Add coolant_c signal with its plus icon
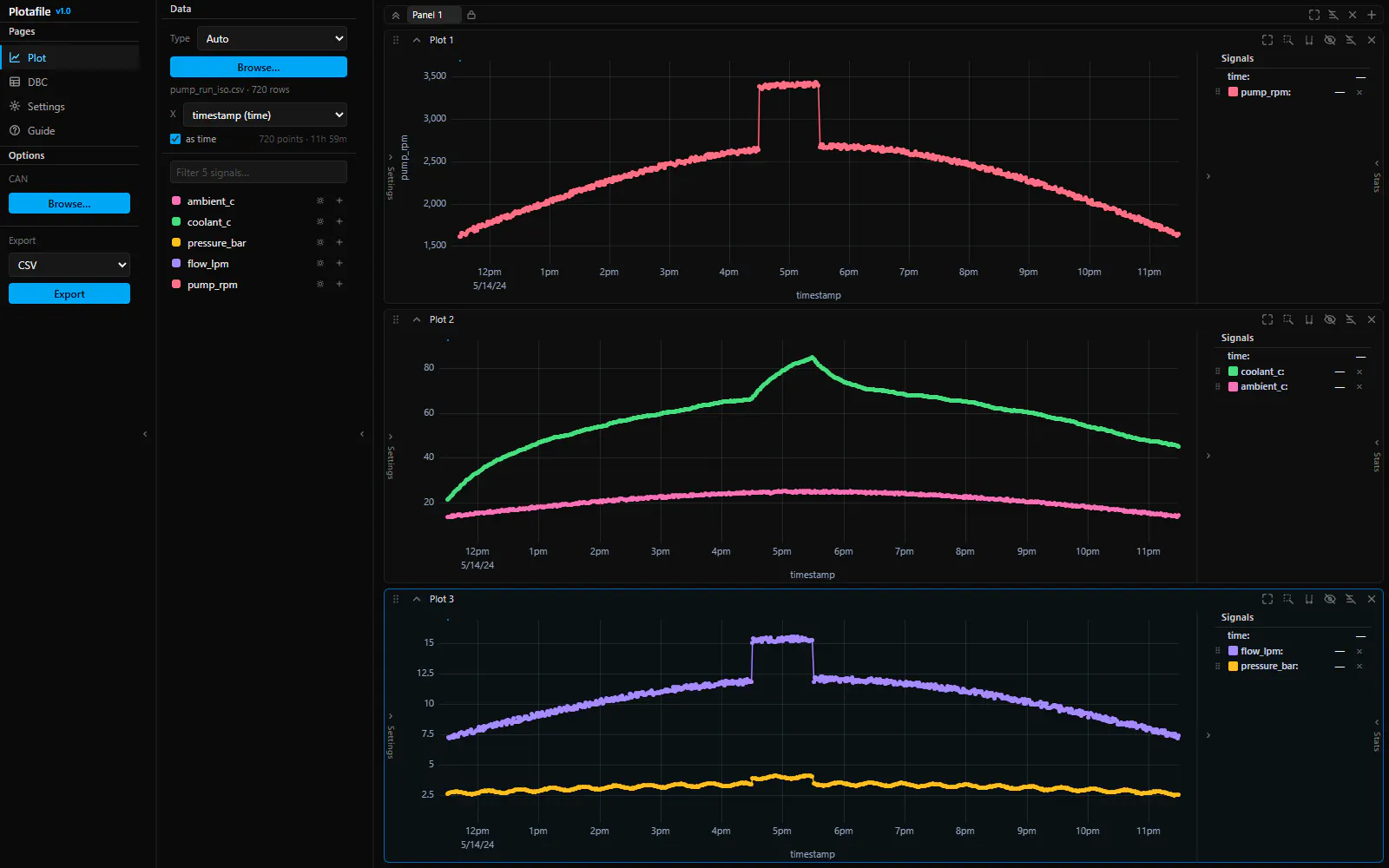 (x=339, y=222)
